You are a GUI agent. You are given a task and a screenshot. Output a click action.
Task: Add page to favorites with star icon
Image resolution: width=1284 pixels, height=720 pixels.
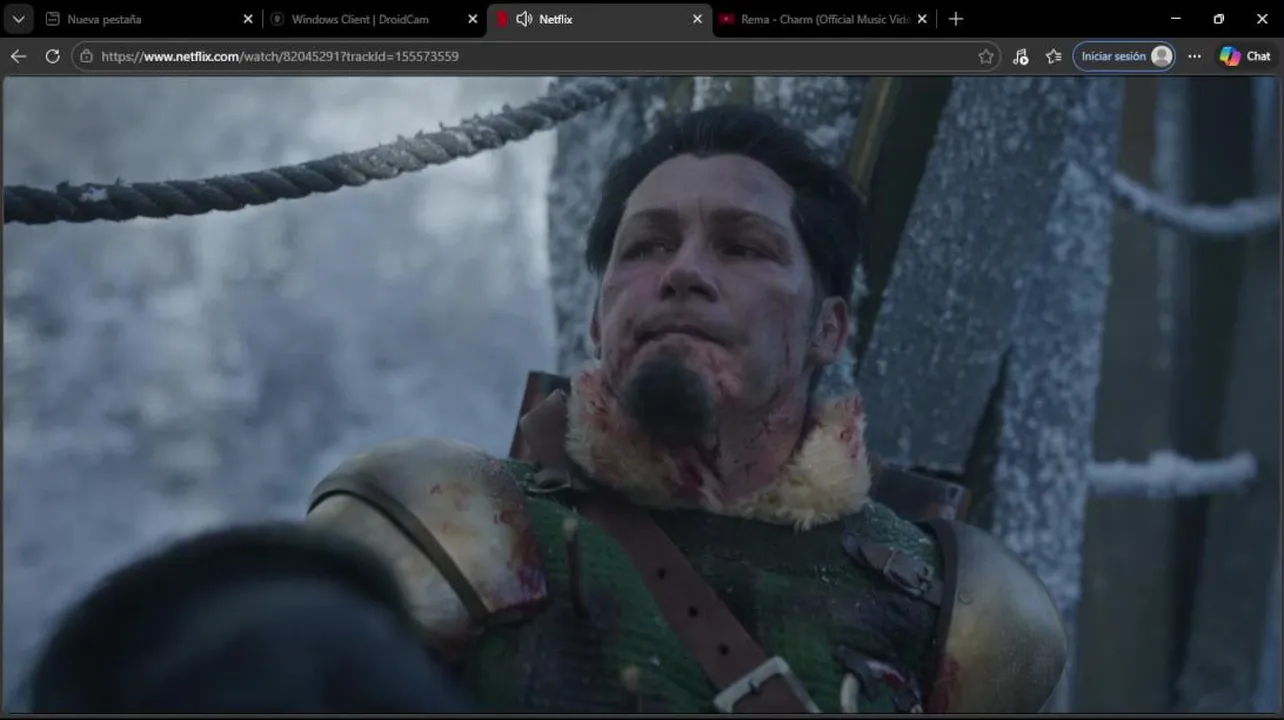pyautogui.click(x=986, y=56)
